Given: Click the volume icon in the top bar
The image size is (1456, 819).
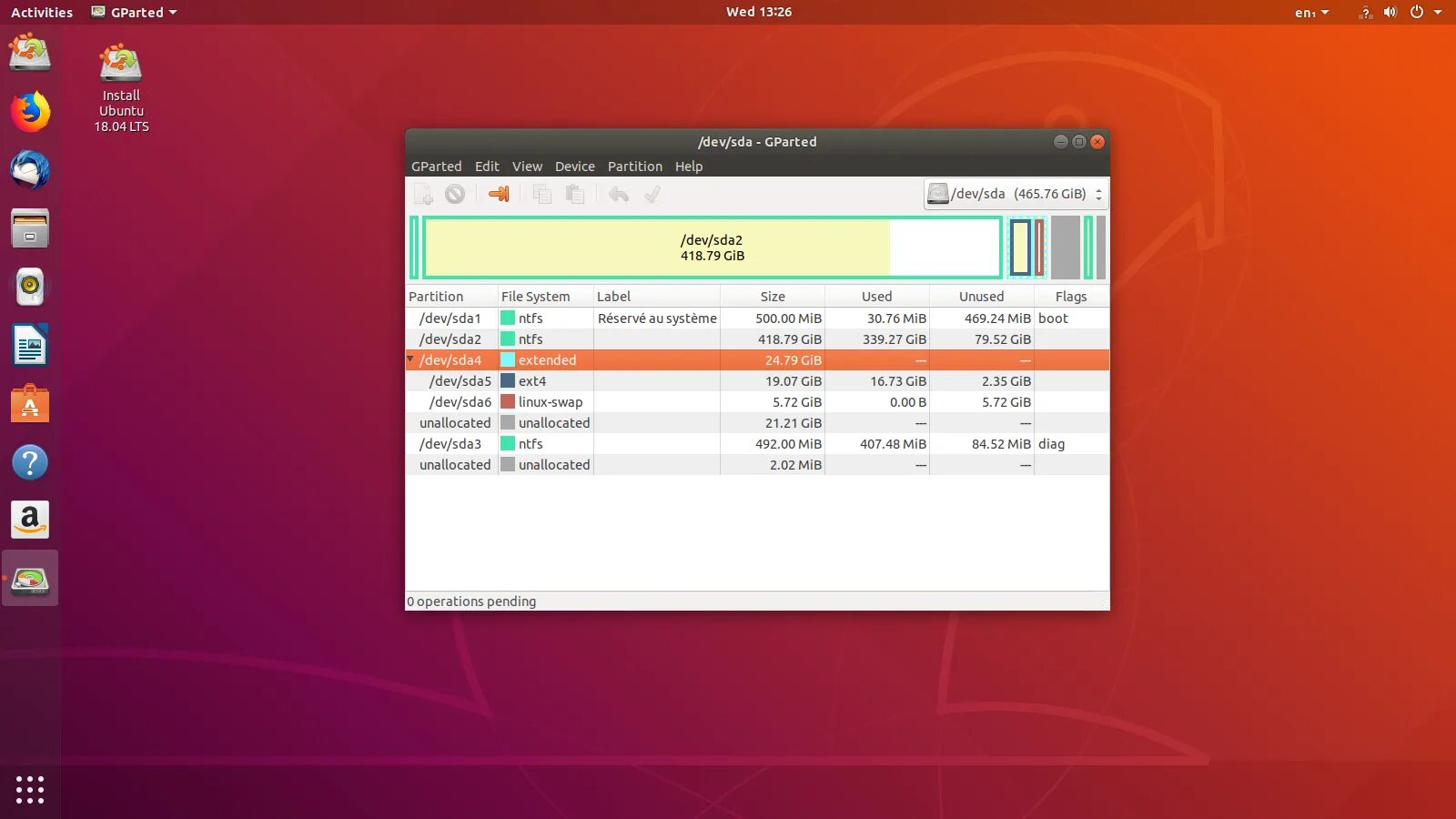Looking at the screenshot, I should (x=1390, y=13).
